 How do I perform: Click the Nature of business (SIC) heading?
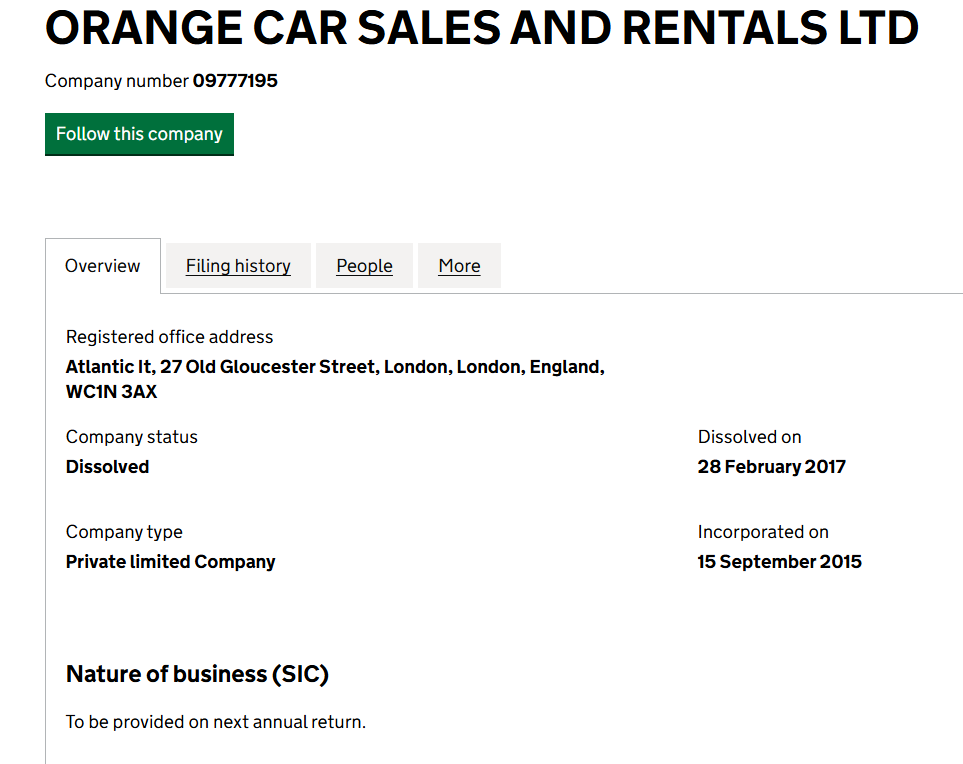(x=197, y=674)
